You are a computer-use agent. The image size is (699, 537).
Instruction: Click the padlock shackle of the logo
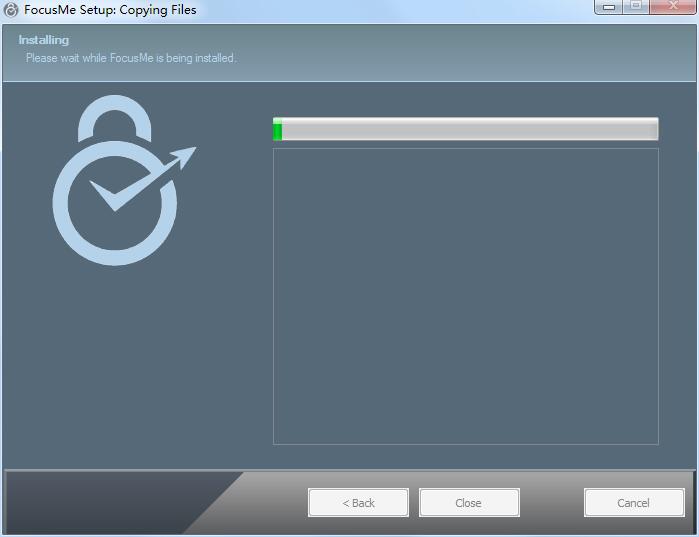115,117
